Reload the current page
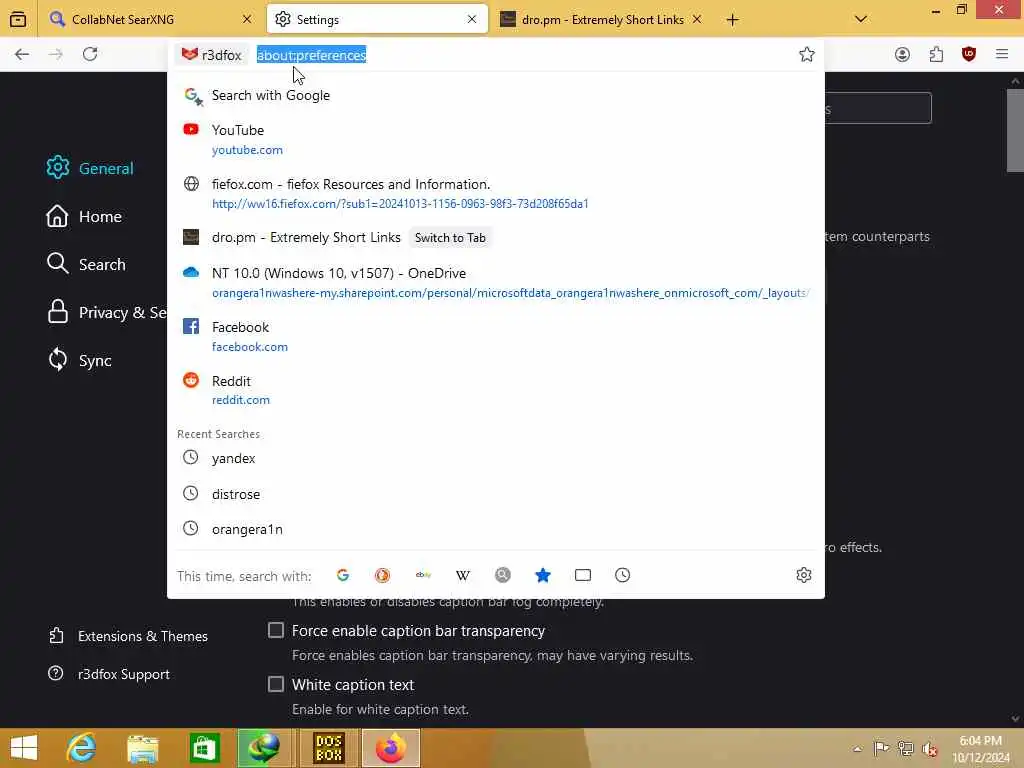 [x=90, y=54]
